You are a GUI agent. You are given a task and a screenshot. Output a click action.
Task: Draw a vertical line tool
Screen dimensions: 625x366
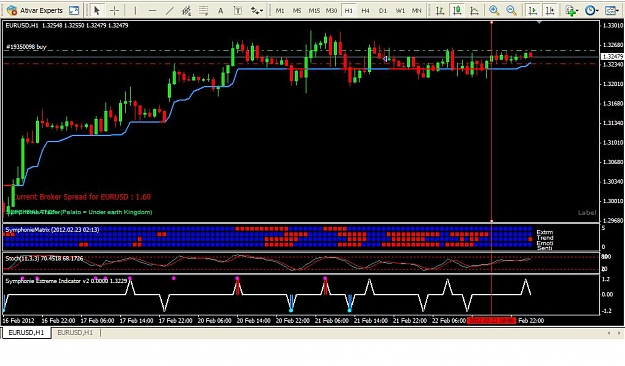(135, 10)
